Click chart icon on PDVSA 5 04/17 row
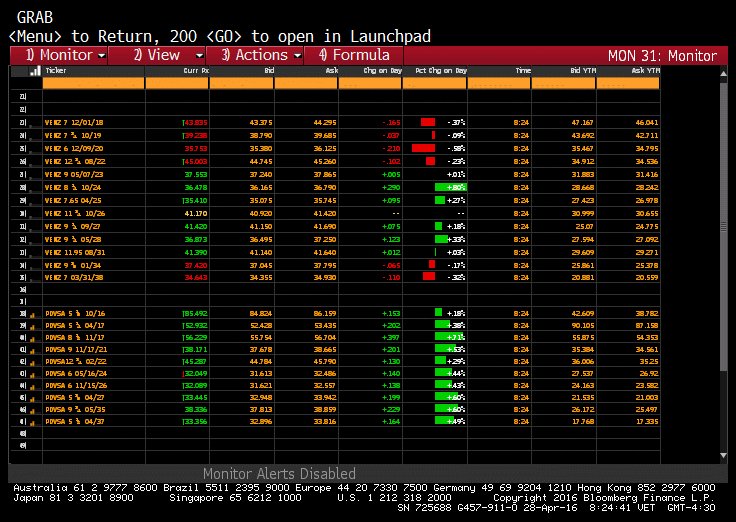736x522 pixels. [x=32, y=326]
